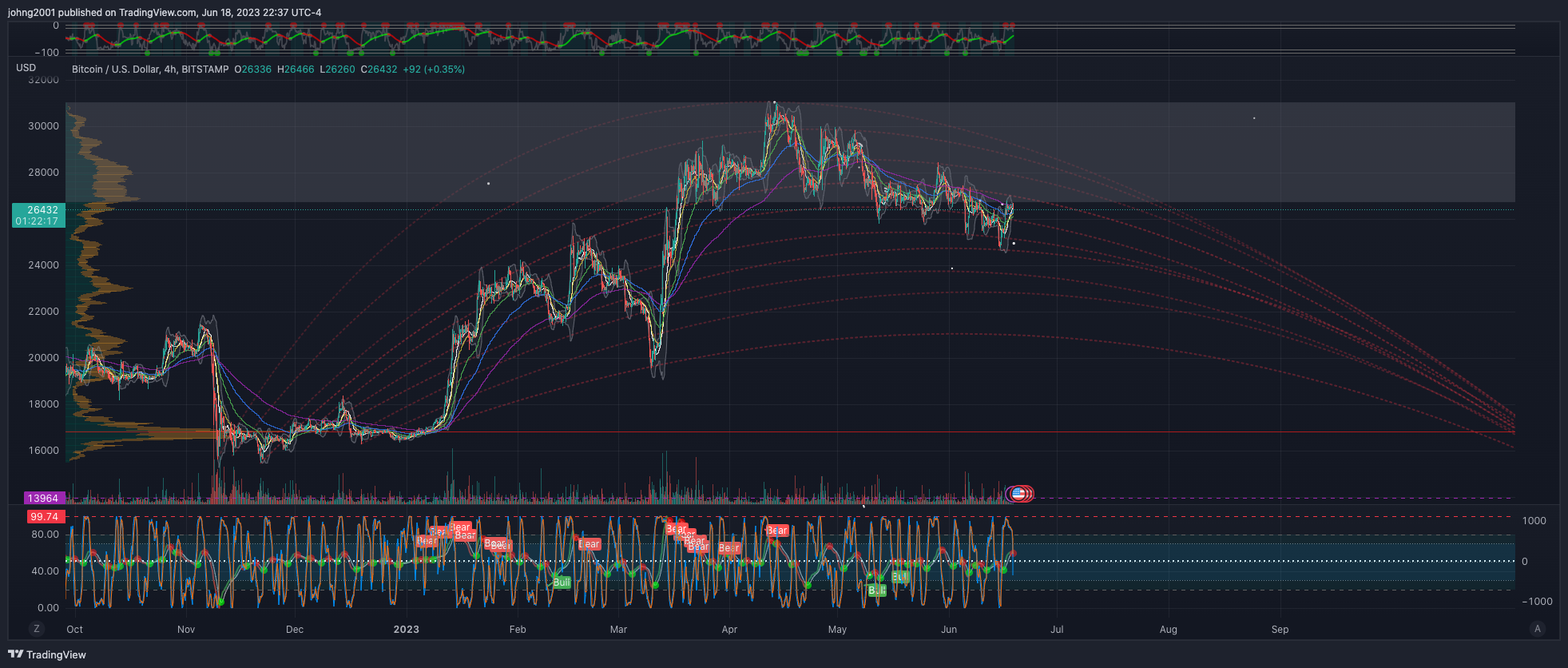
Task: Click the high value H26466
Action: pos(296,70)
